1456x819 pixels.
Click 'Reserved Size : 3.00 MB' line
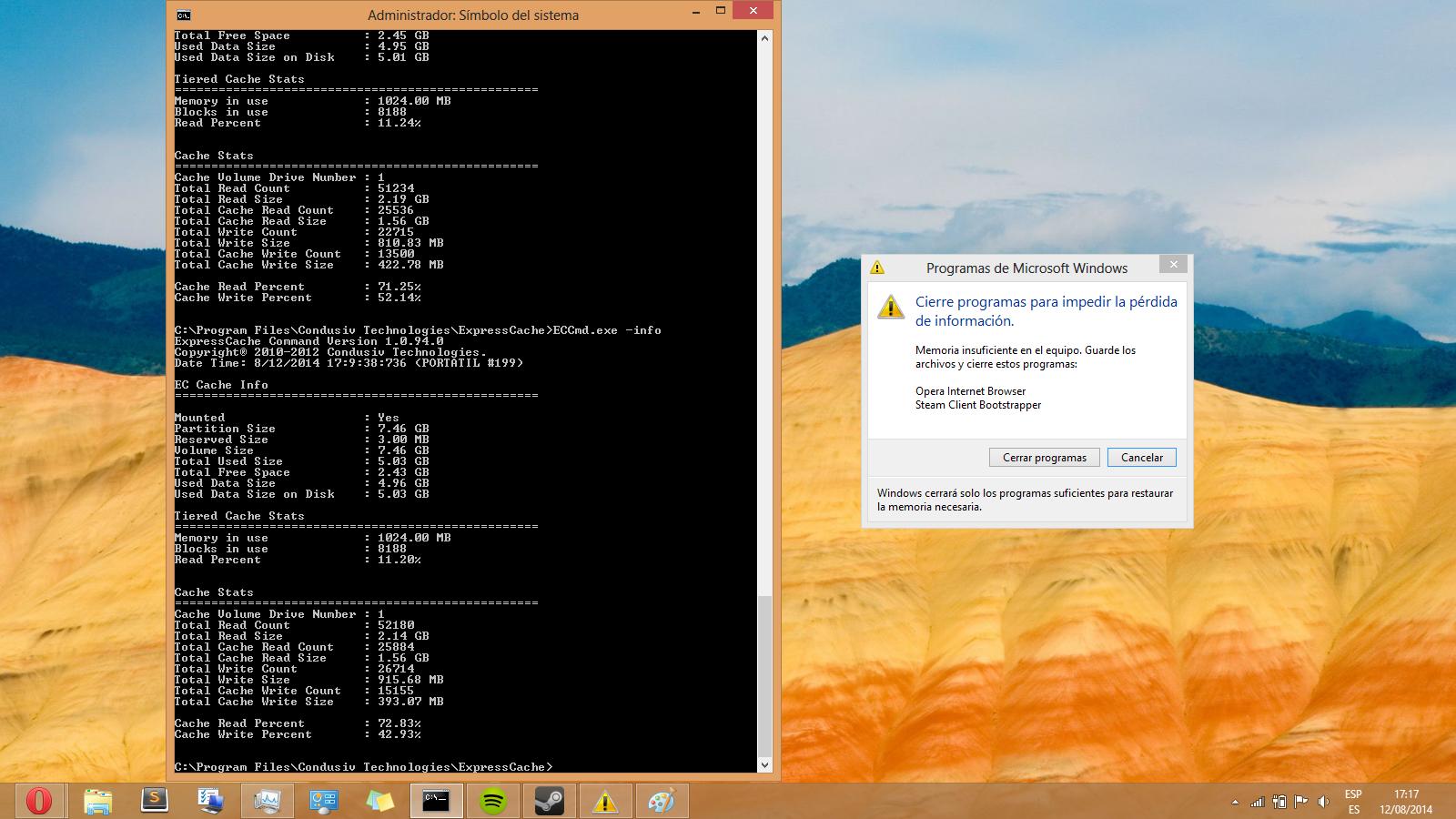coord(301,440)
